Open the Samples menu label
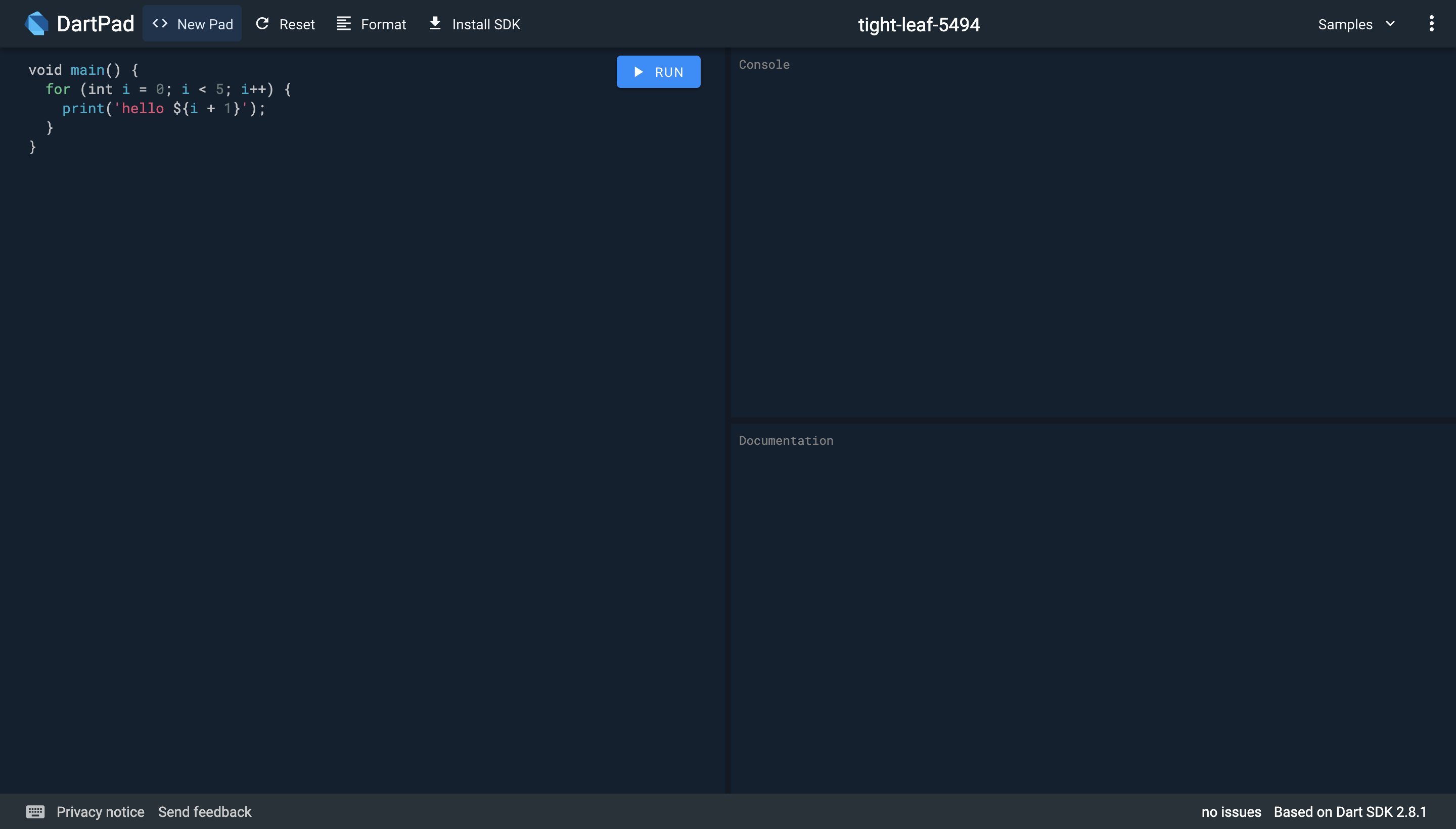The height and width of the screenshot is (829, 1456). point(1345,24)
